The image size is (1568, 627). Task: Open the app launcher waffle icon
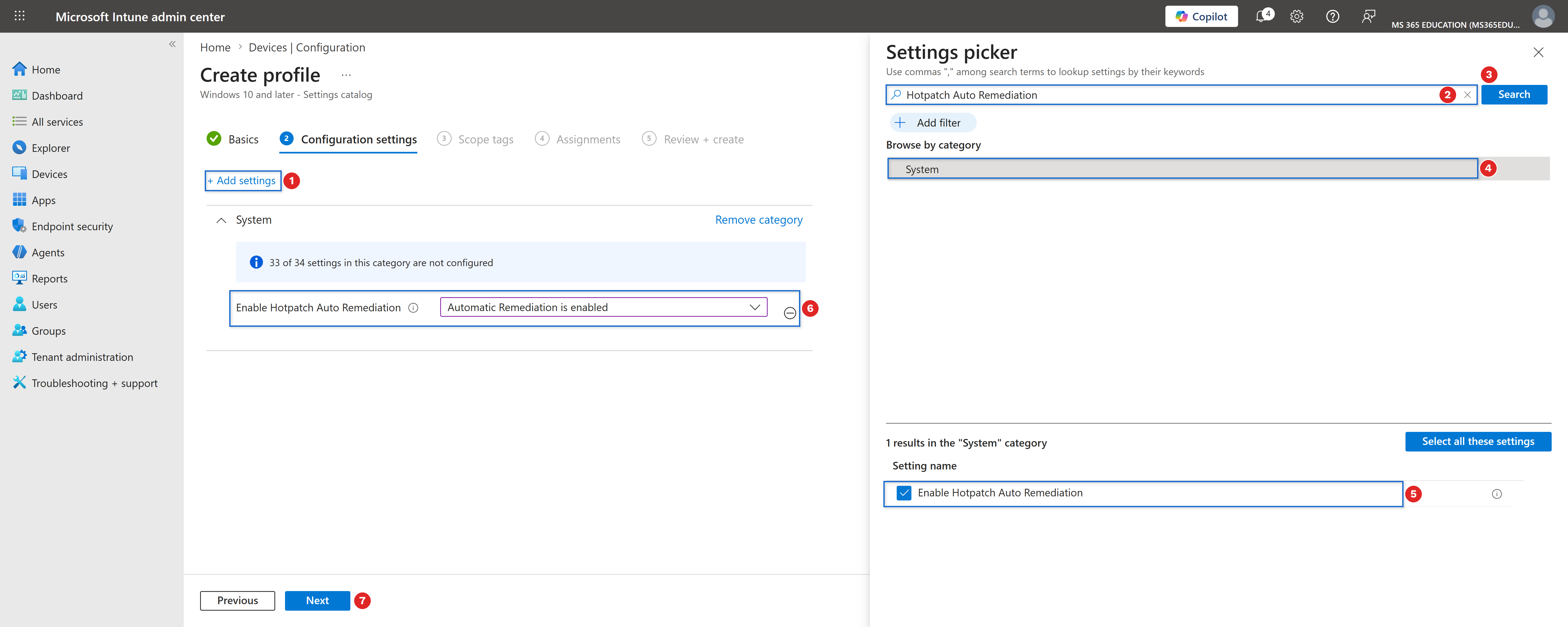click(x=20, y=16)
